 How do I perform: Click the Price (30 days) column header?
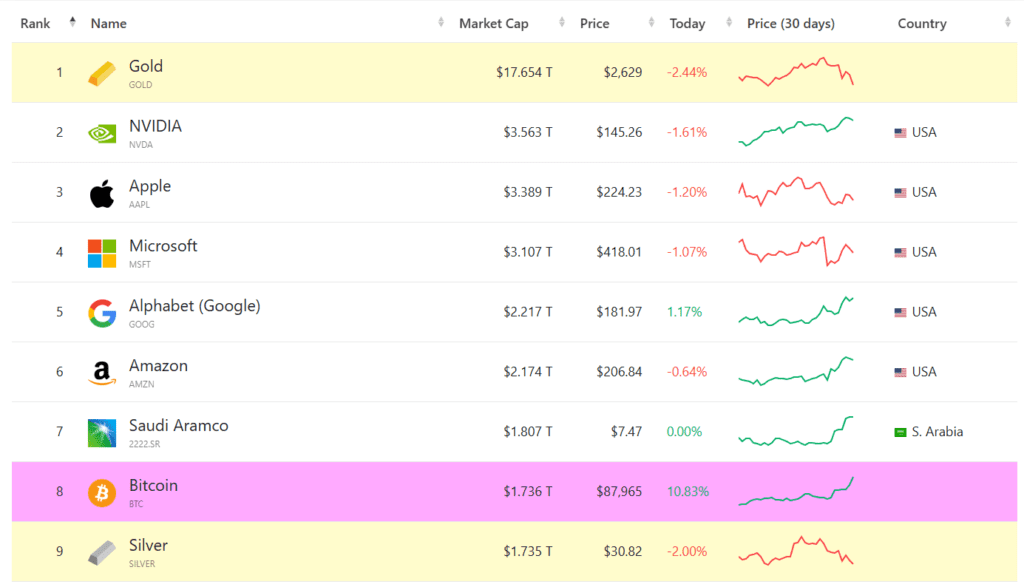click(x=791, y=24)
